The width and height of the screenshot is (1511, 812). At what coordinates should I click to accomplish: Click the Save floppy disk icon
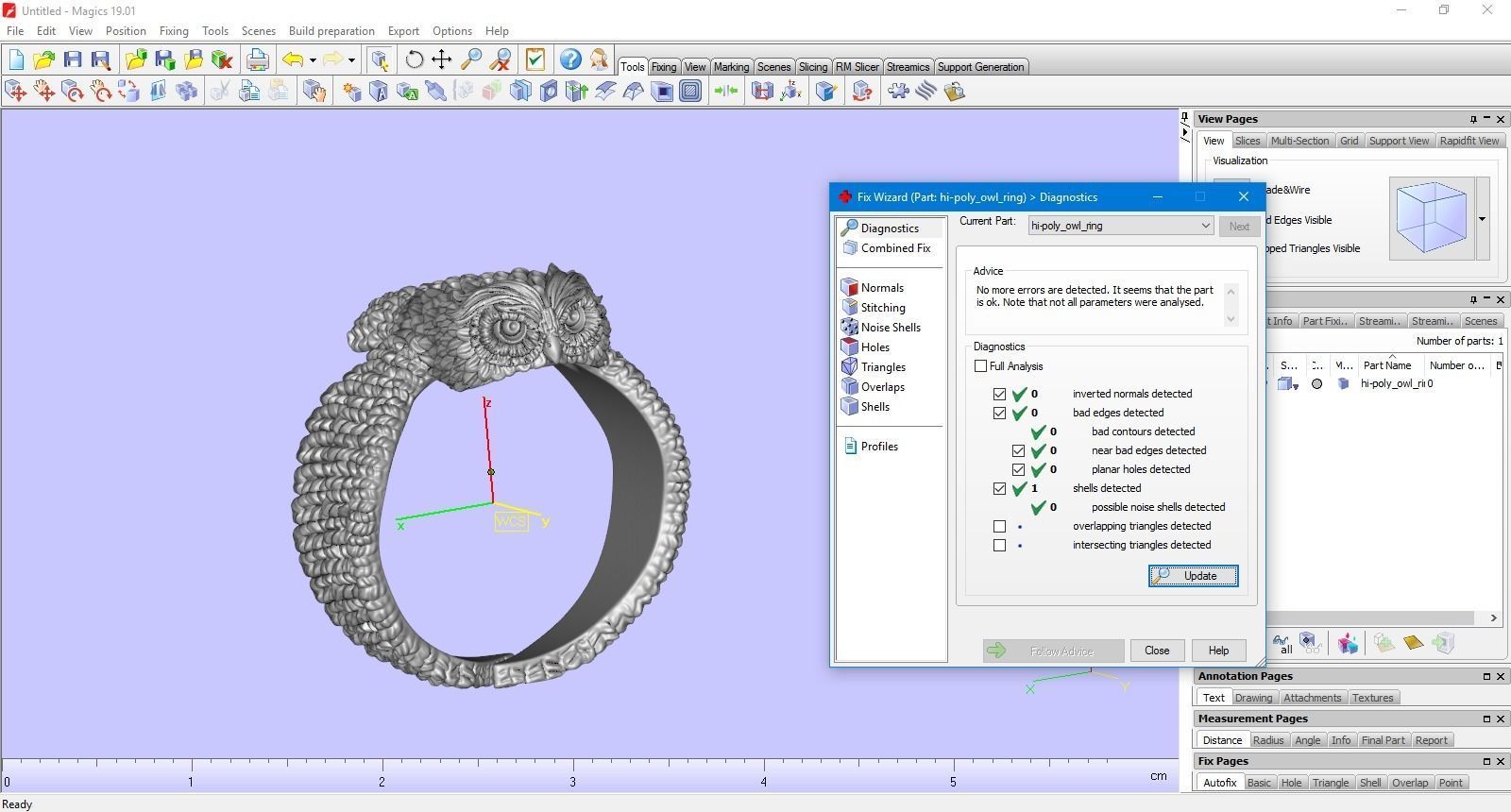[x=73, y=60]
